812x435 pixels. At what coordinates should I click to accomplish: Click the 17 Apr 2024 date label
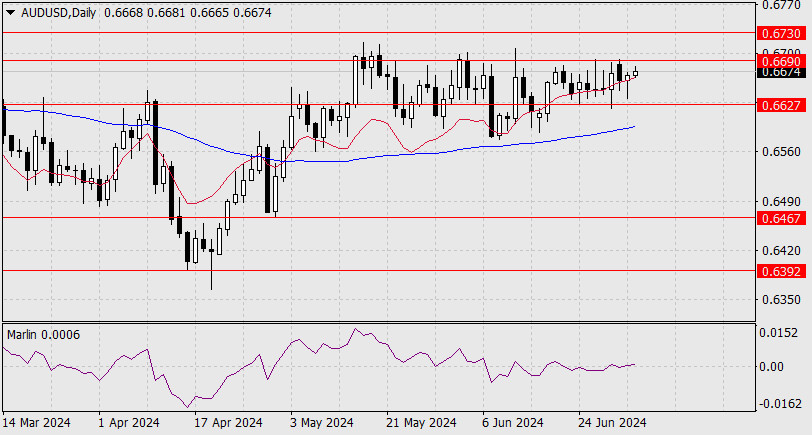tap(228, 423)
